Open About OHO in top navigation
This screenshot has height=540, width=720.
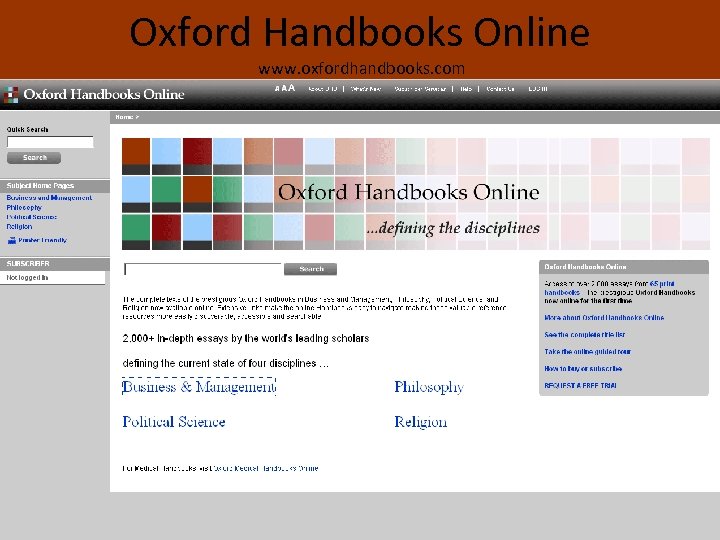pos(323,89)
